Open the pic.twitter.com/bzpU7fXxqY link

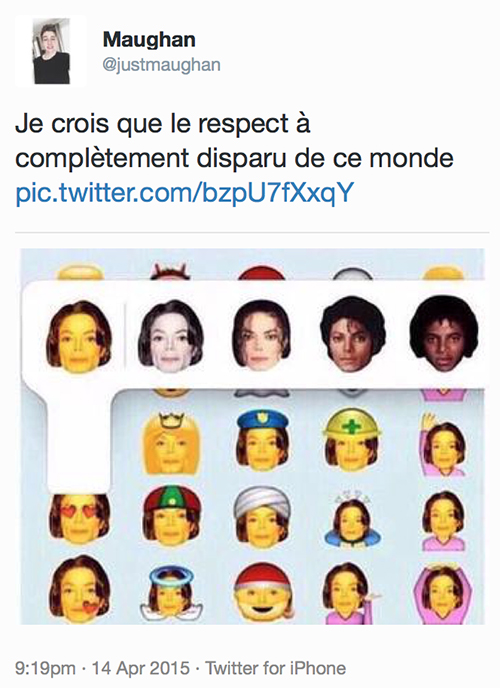[x=184, y=193]
